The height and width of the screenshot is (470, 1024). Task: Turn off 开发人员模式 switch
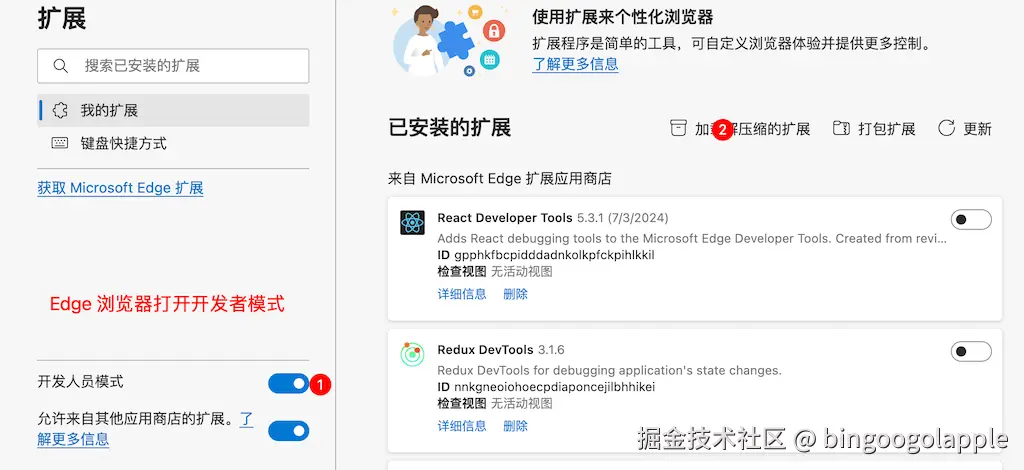pyautogui.click(x=289, y=384)
